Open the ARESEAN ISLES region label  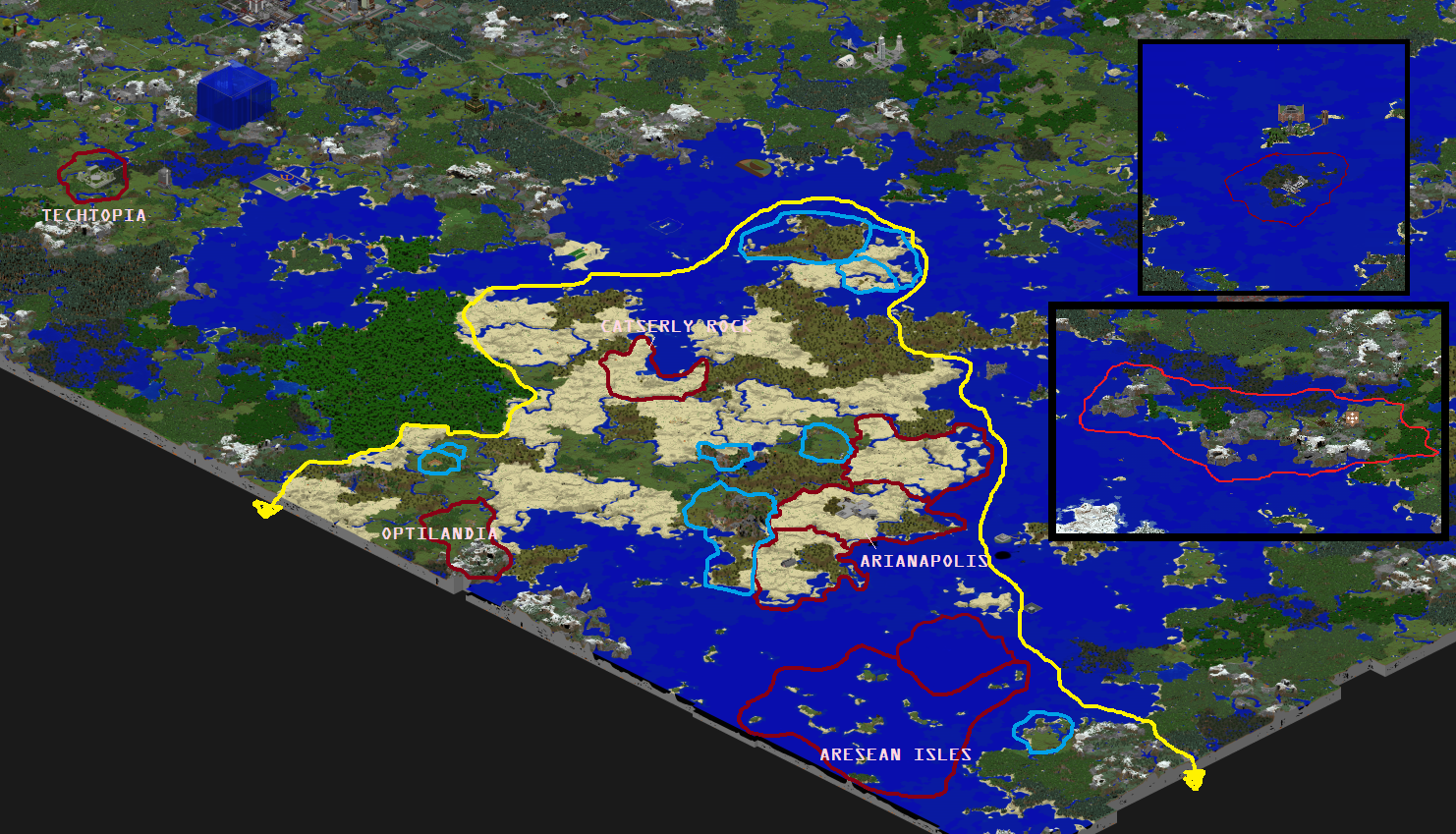[895, 754]
